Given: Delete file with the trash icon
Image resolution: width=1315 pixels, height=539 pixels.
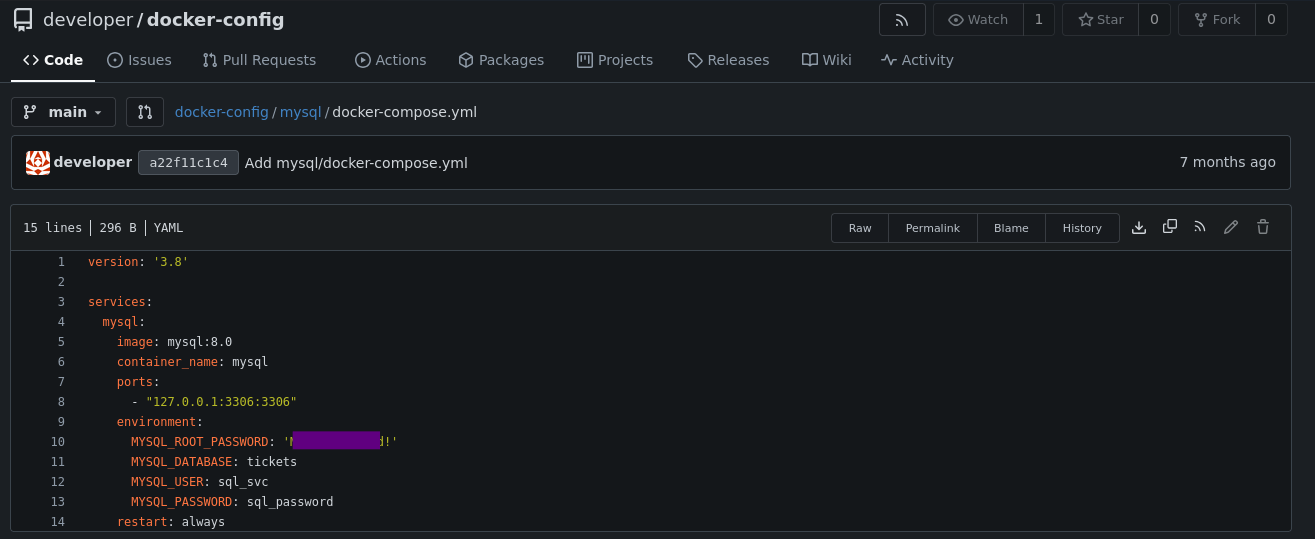Looking at the screenshot, I should point(1263,228).
